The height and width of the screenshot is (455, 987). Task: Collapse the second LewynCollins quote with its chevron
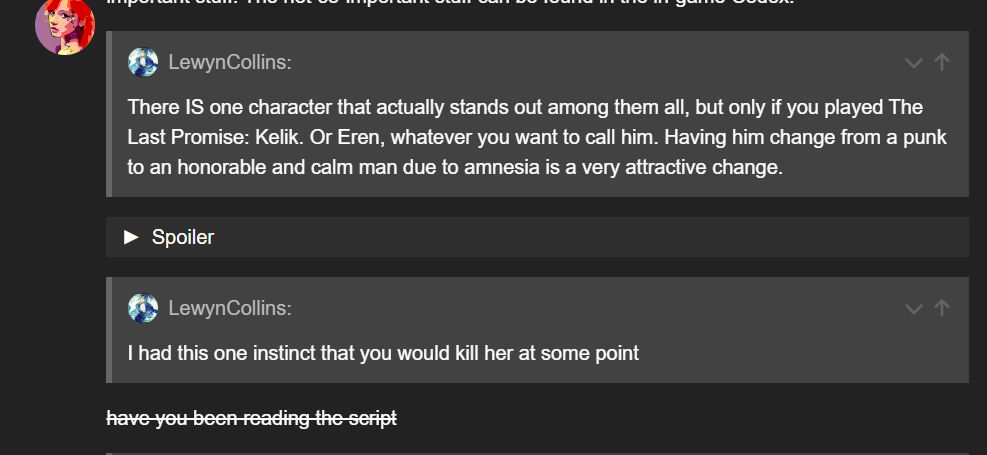click(913, 308)
